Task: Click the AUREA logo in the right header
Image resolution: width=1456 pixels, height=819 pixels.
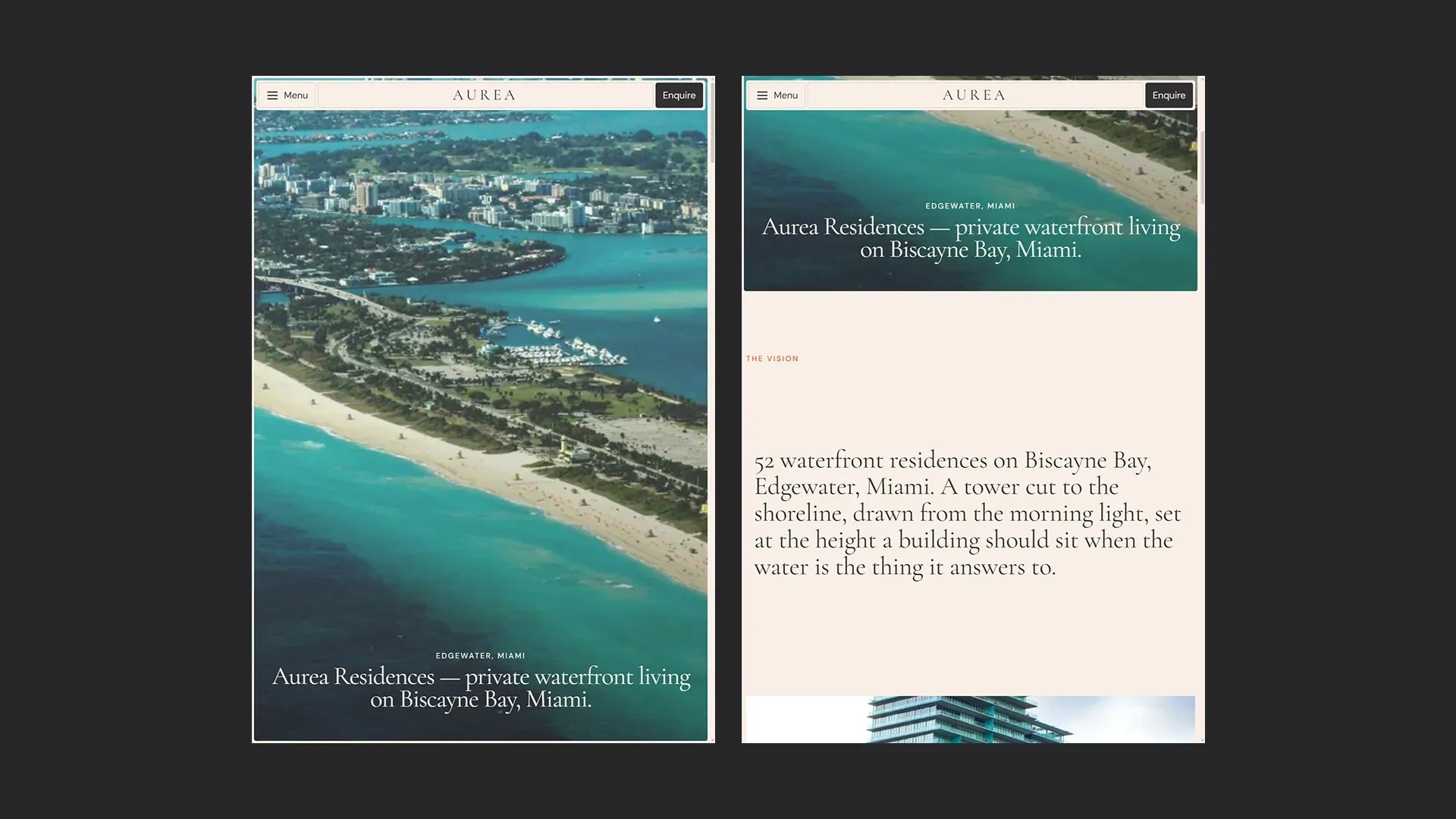Action: (x=974, y=96)
